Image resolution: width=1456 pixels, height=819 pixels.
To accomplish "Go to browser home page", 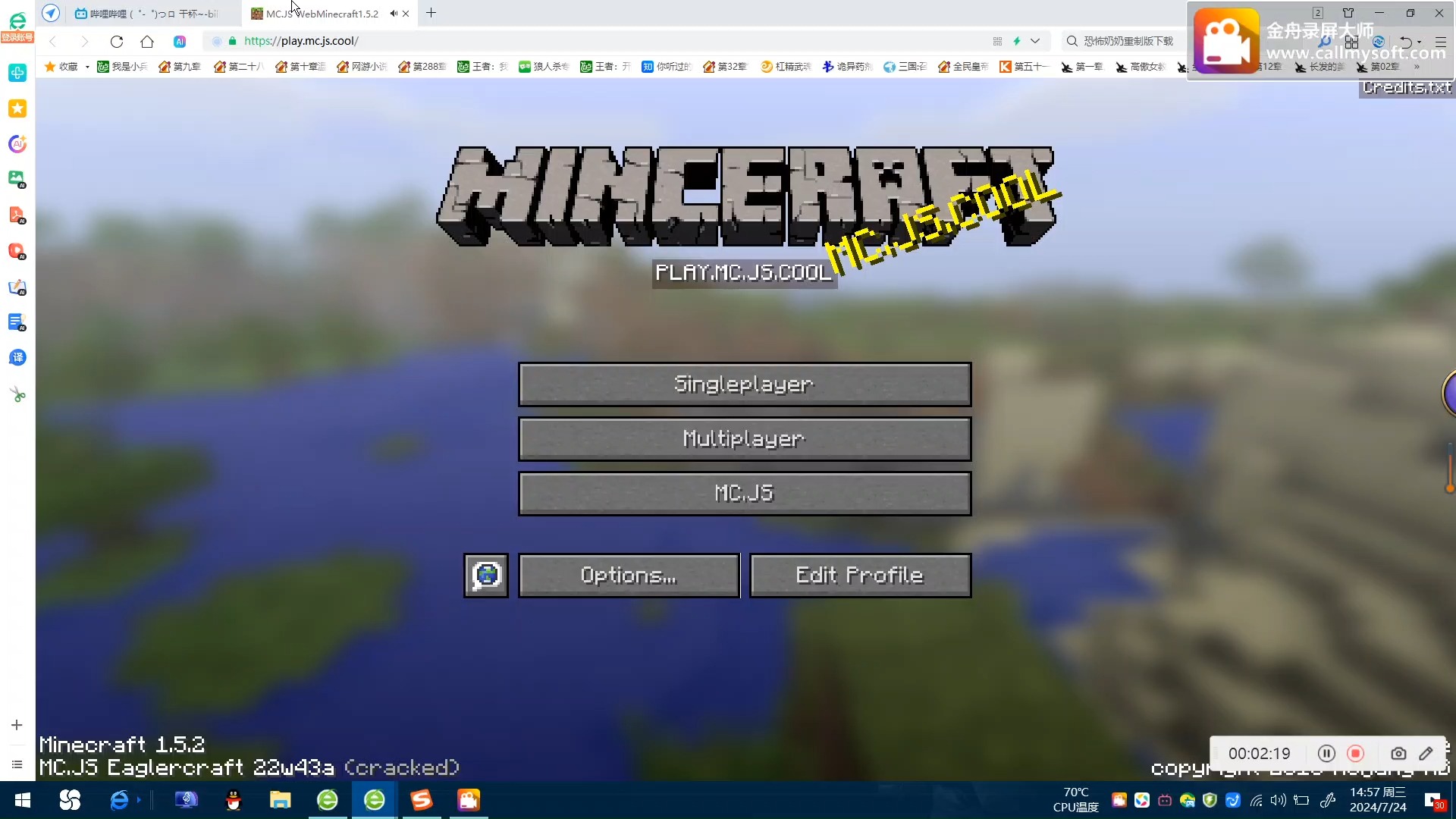I will pyautogui.click(x=147, y=42).
